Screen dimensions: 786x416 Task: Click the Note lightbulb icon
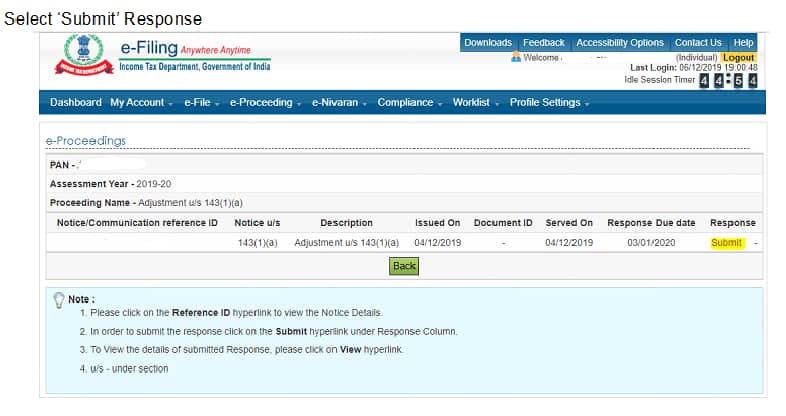56,299
